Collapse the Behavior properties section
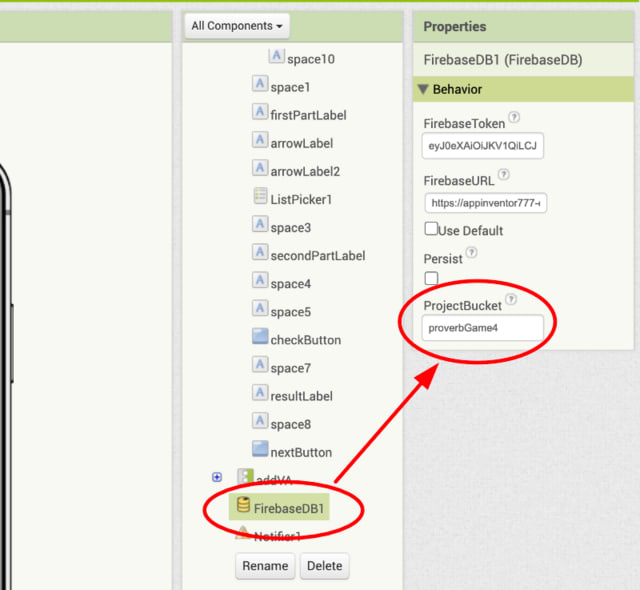Viewport: 640px width, 590px height. [x=424, y=89]
